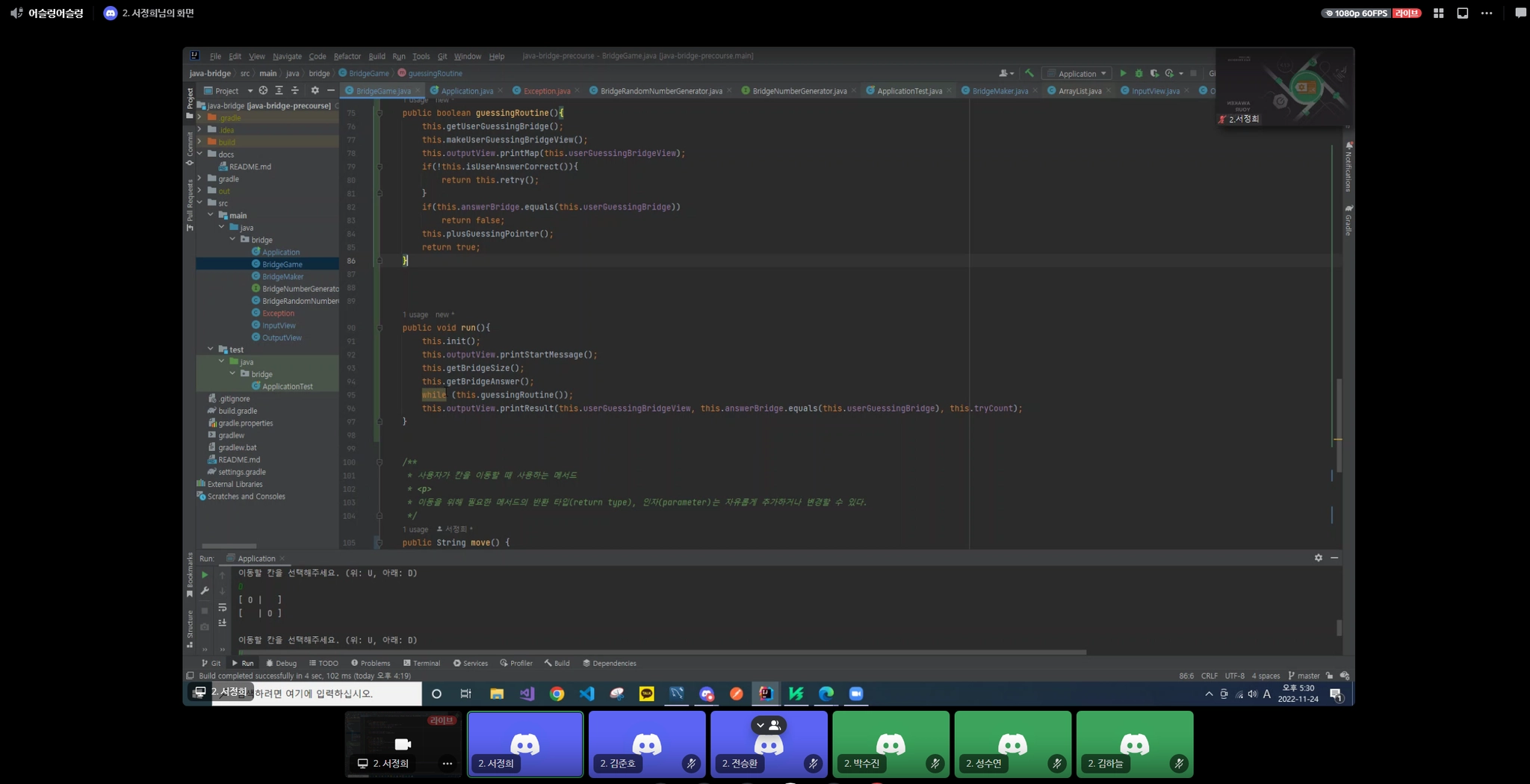The height and width of the screenshot is (784, 1530).
Task: Open Chrome from the Windows taskbar
Action: click(x=557, y=694)
